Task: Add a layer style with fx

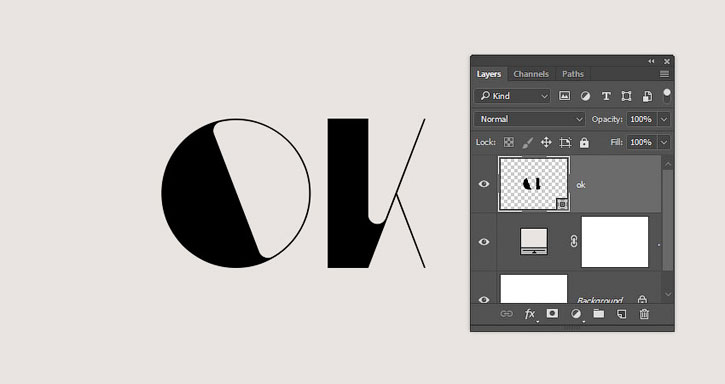Action: pos(530,314)
